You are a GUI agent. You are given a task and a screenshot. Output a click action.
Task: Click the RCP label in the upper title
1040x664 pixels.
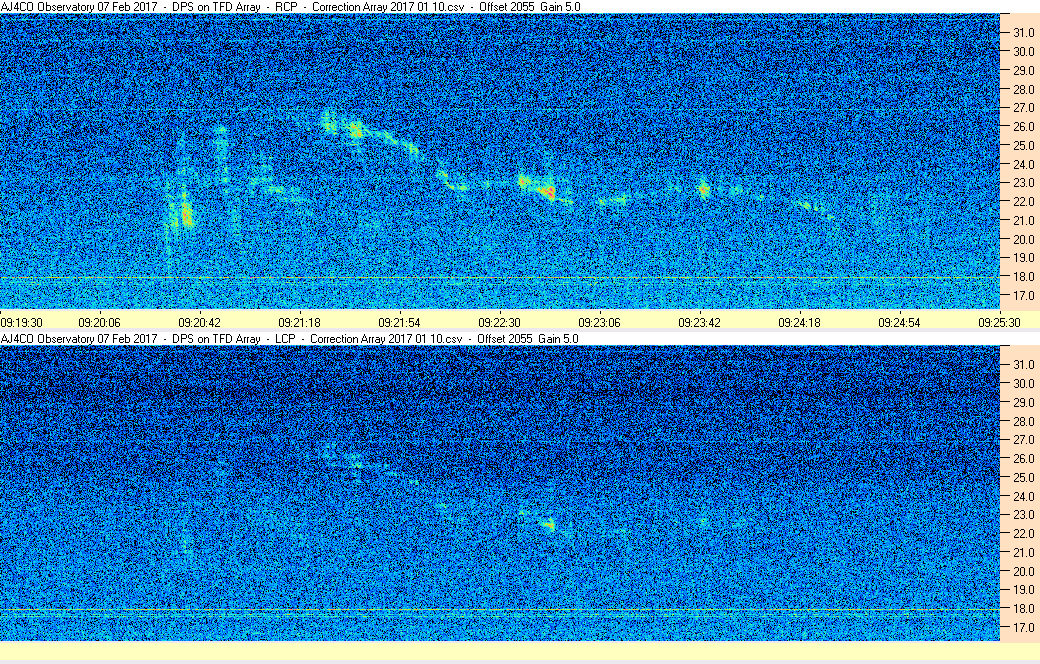pyautogui.click(x=286, y=7)
